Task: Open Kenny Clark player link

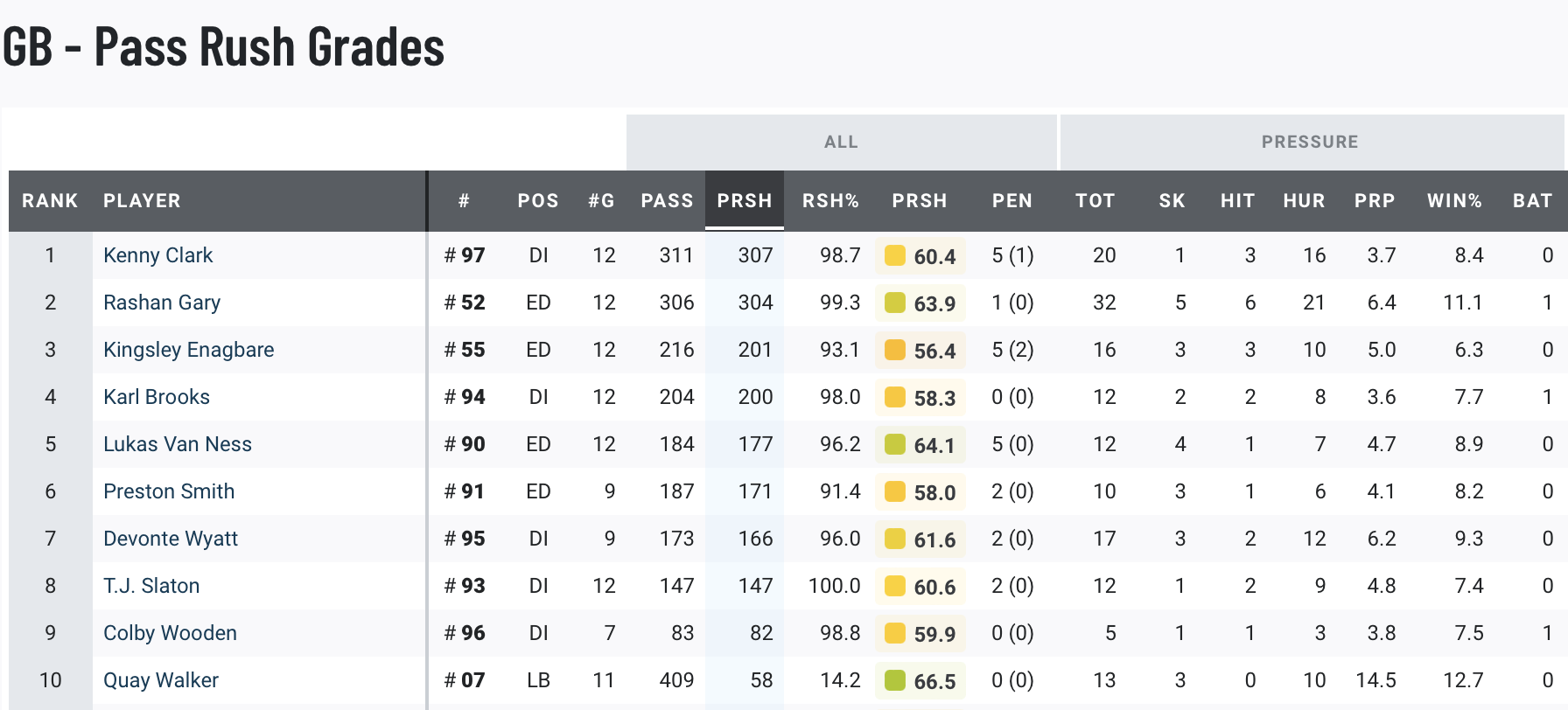Action: point(157,255)
